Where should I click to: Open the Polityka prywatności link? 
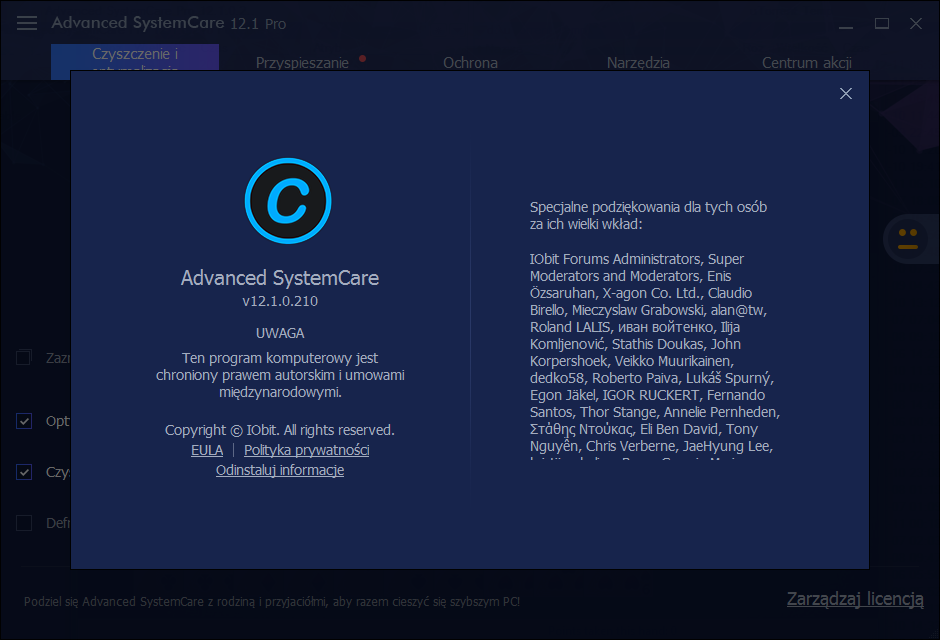pos(306,450)
